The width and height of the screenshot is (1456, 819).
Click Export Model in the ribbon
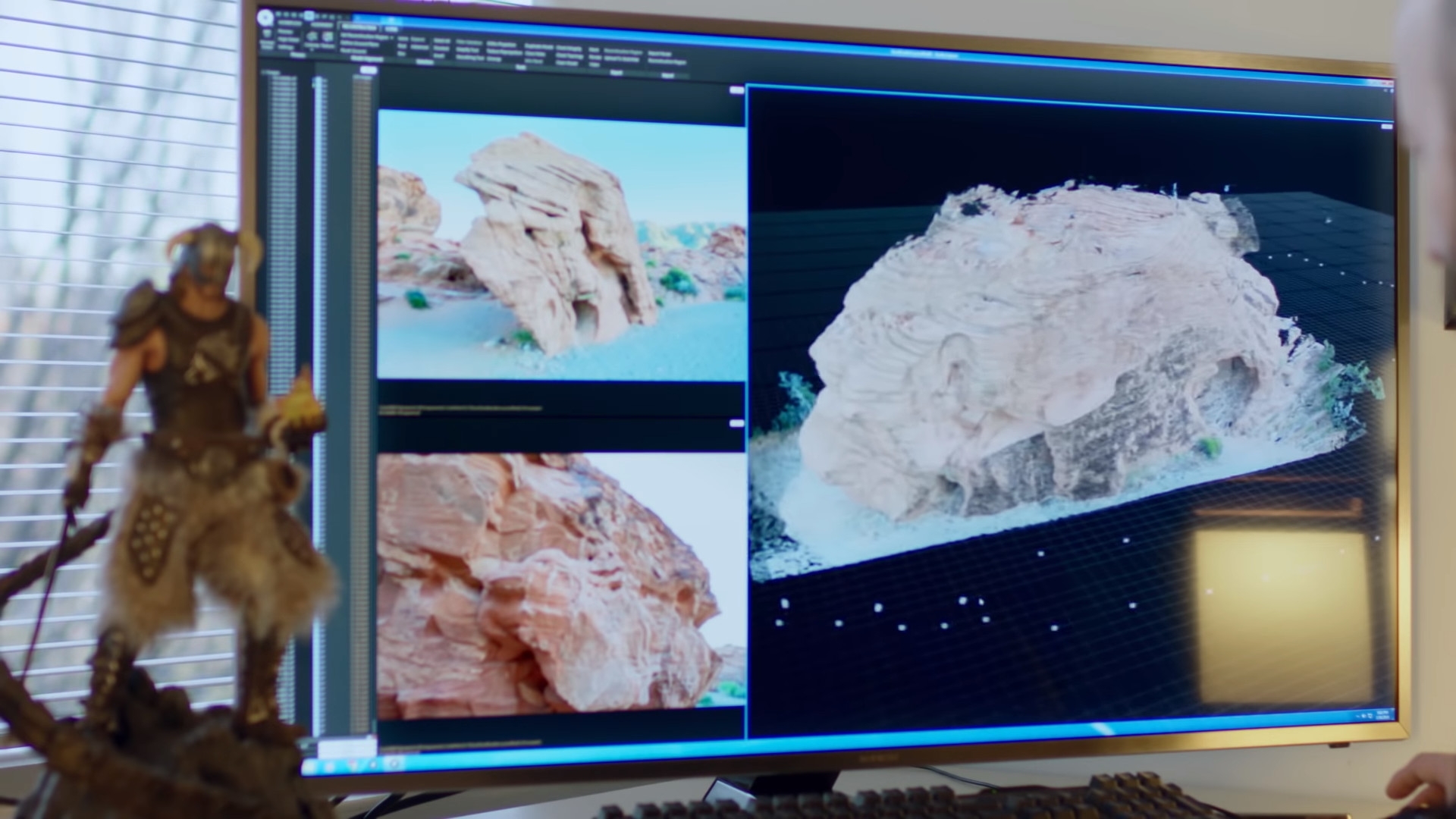tap(659, 54)
